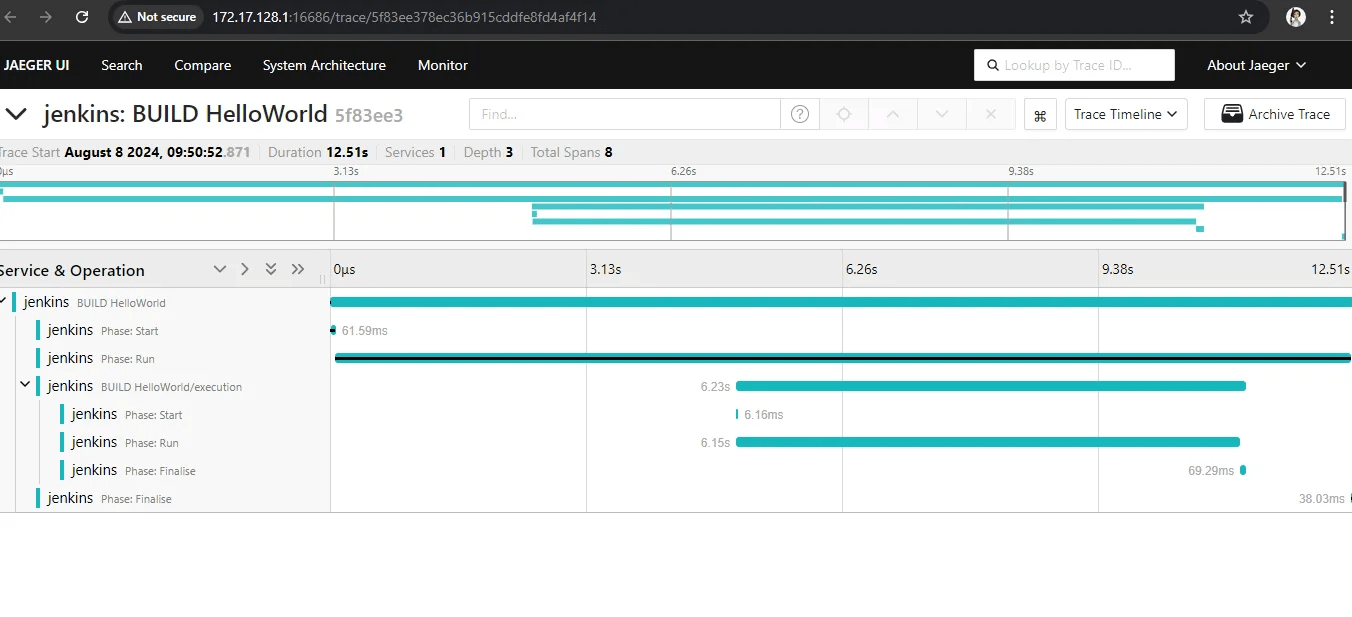The height and width of the screenshot is (617, 1352).
Task: Reload the page with refresh icon
Action: tap(82, 17)
